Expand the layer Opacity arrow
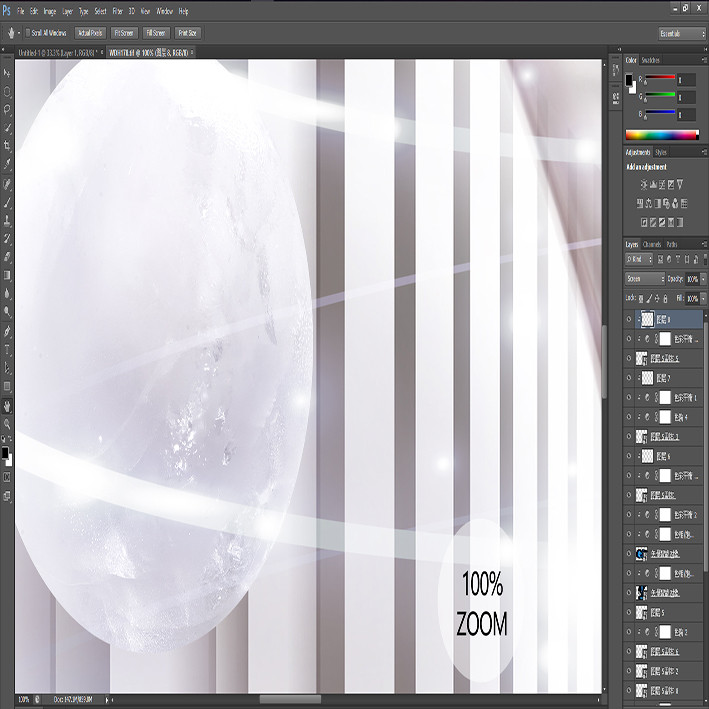The image size is (709, 709). coord(703,279)
